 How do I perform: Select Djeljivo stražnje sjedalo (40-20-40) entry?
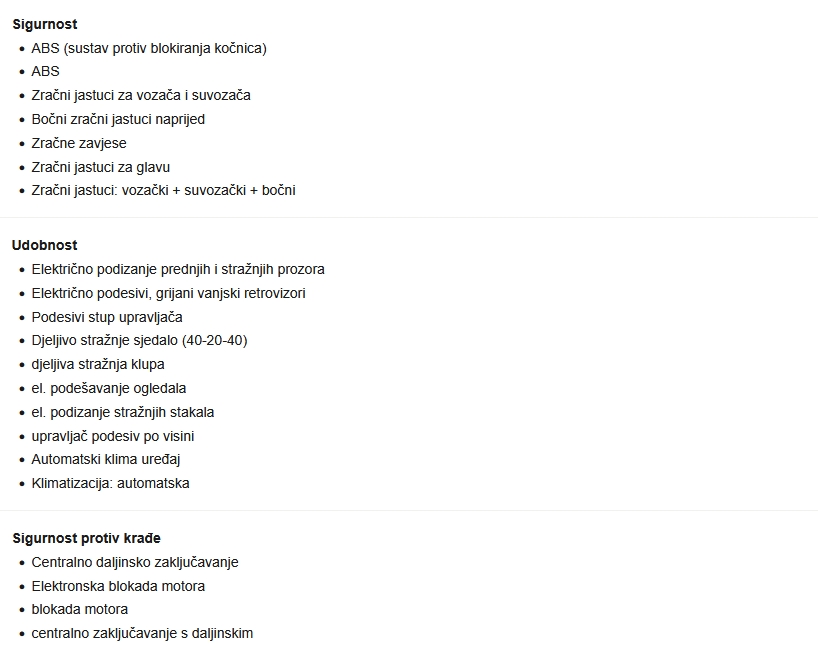(x=139, y=340)
